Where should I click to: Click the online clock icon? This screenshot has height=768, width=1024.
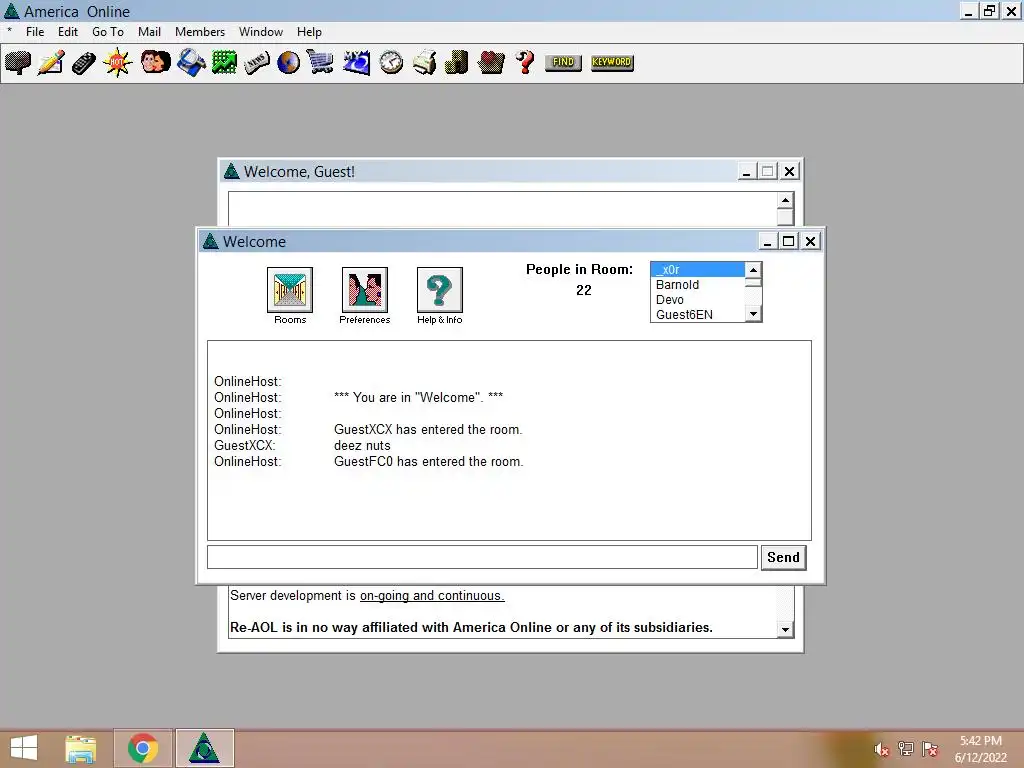[x=391, y=63]
